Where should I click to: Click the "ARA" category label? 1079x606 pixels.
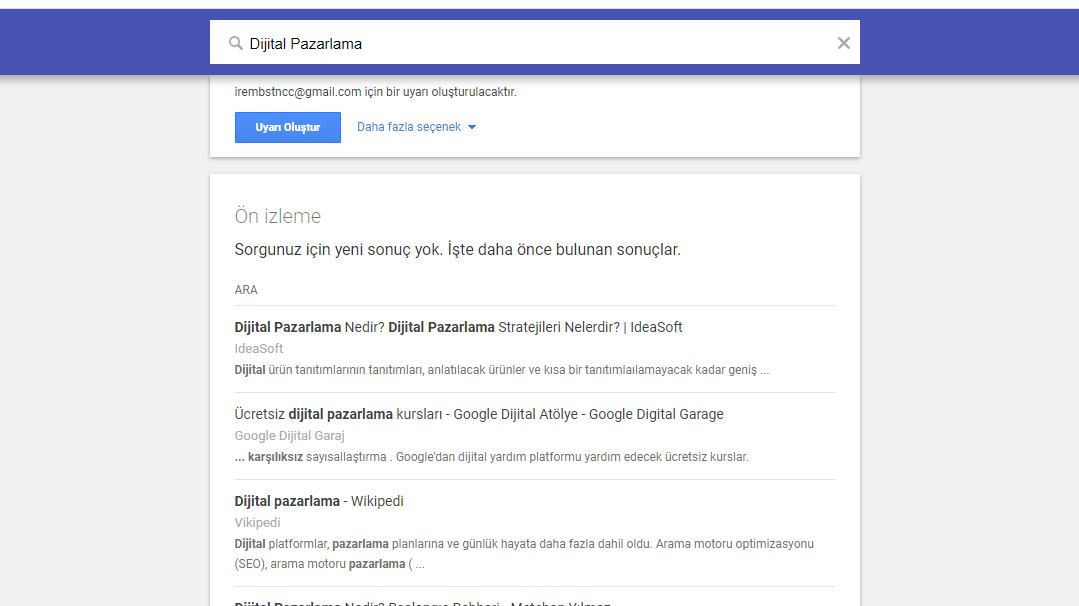[245, 289]
